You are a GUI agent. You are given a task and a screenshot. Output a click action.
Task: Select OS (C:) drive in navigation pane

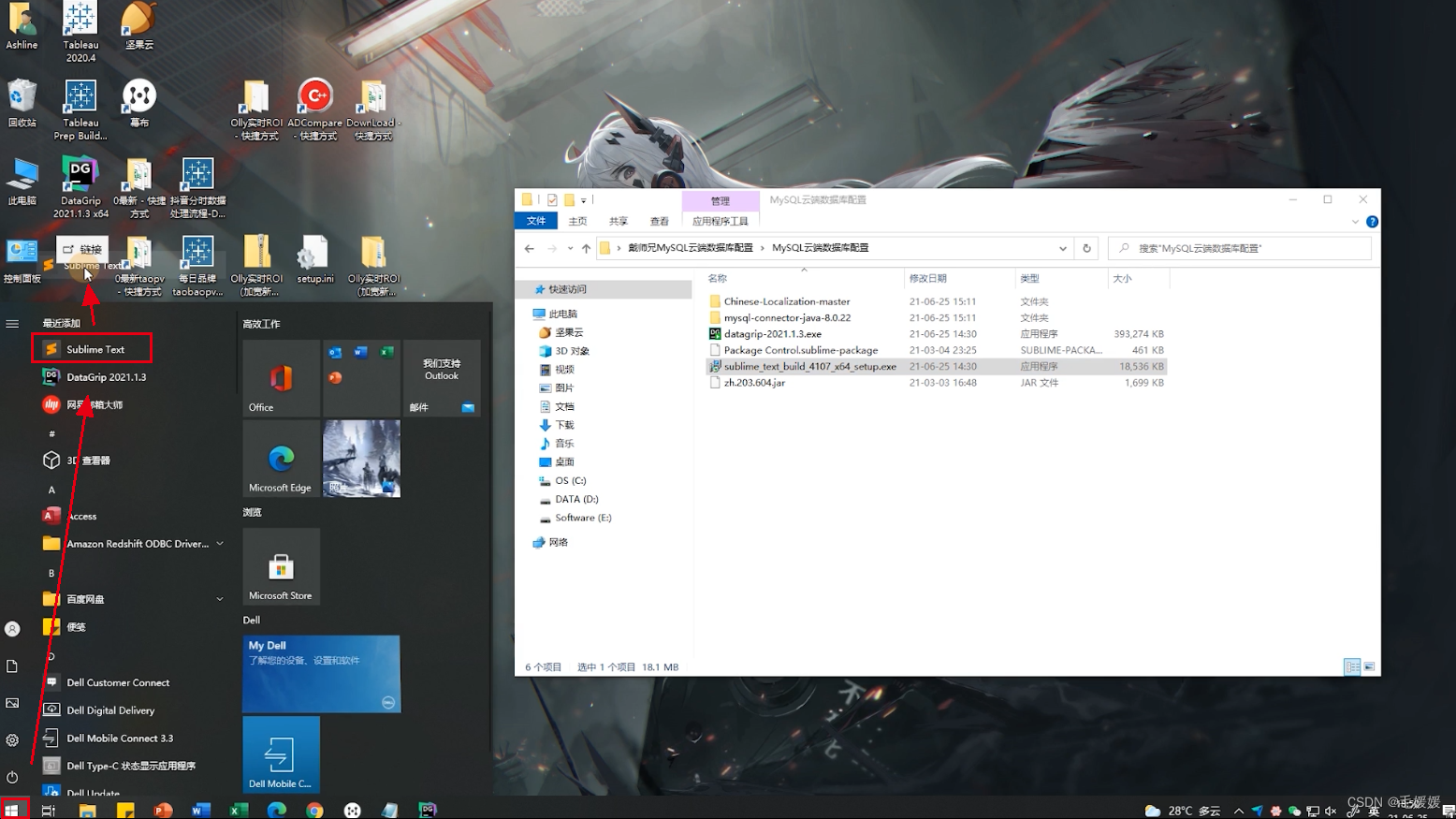click(x=570, y=481)
